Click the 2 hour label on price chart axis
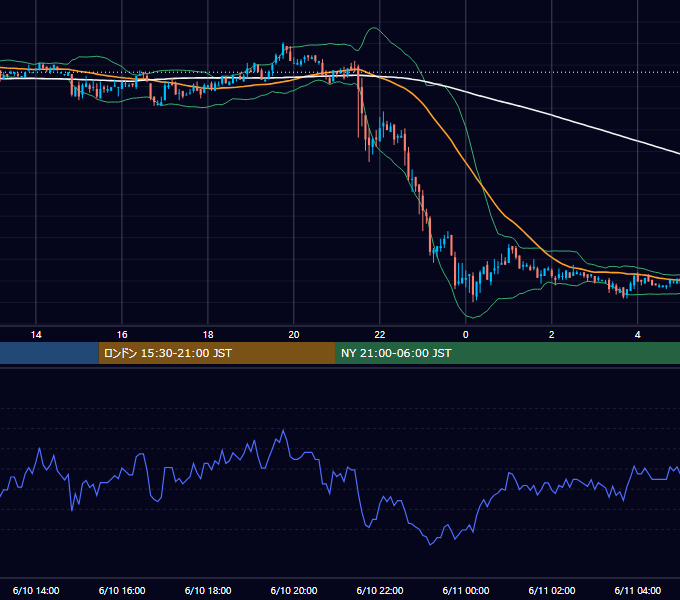The width and height of the screenshot is (680, 600). click(551, 335)
